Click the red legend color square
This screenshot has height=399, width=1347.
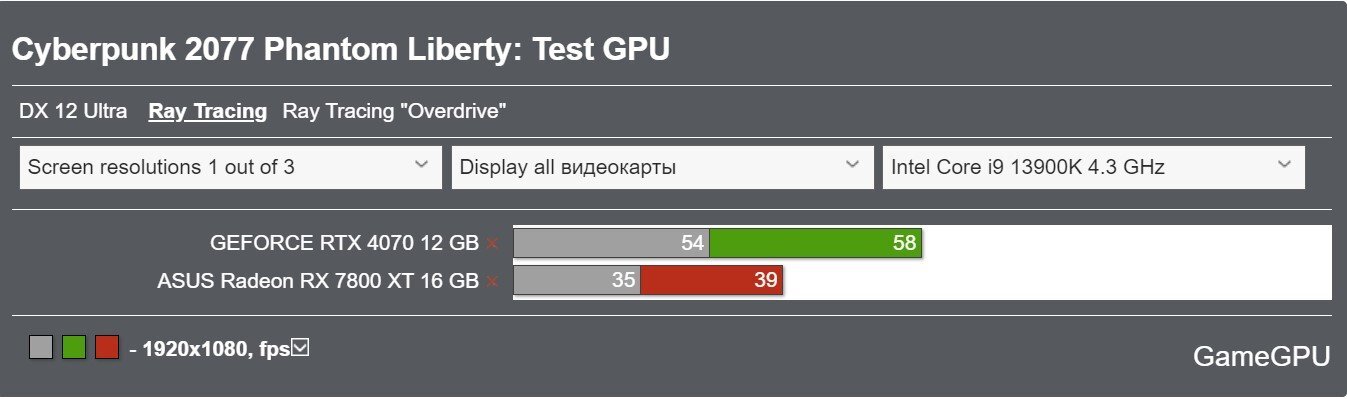point(107,348)
